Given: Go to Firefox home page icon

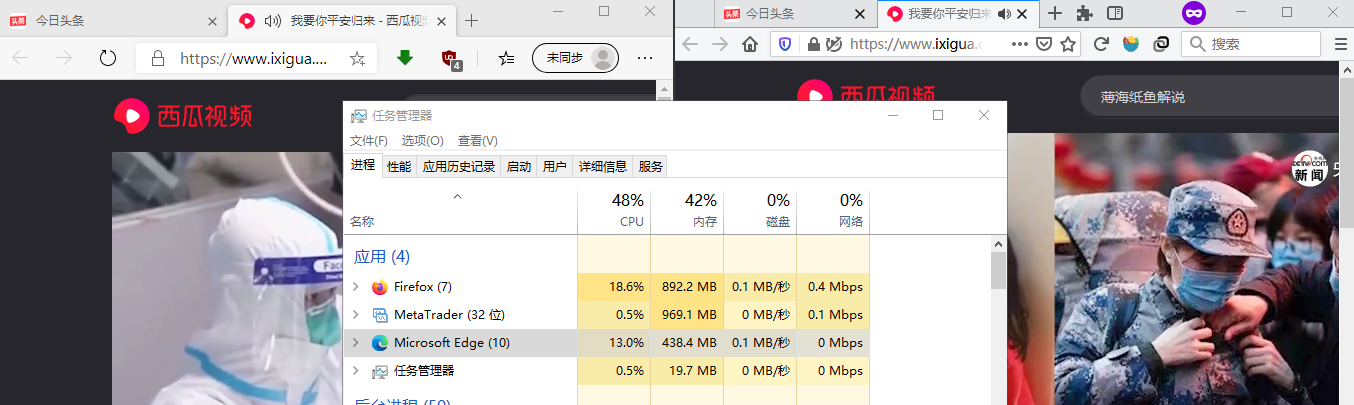Looking at the screenshot, I should click(750, 44).
